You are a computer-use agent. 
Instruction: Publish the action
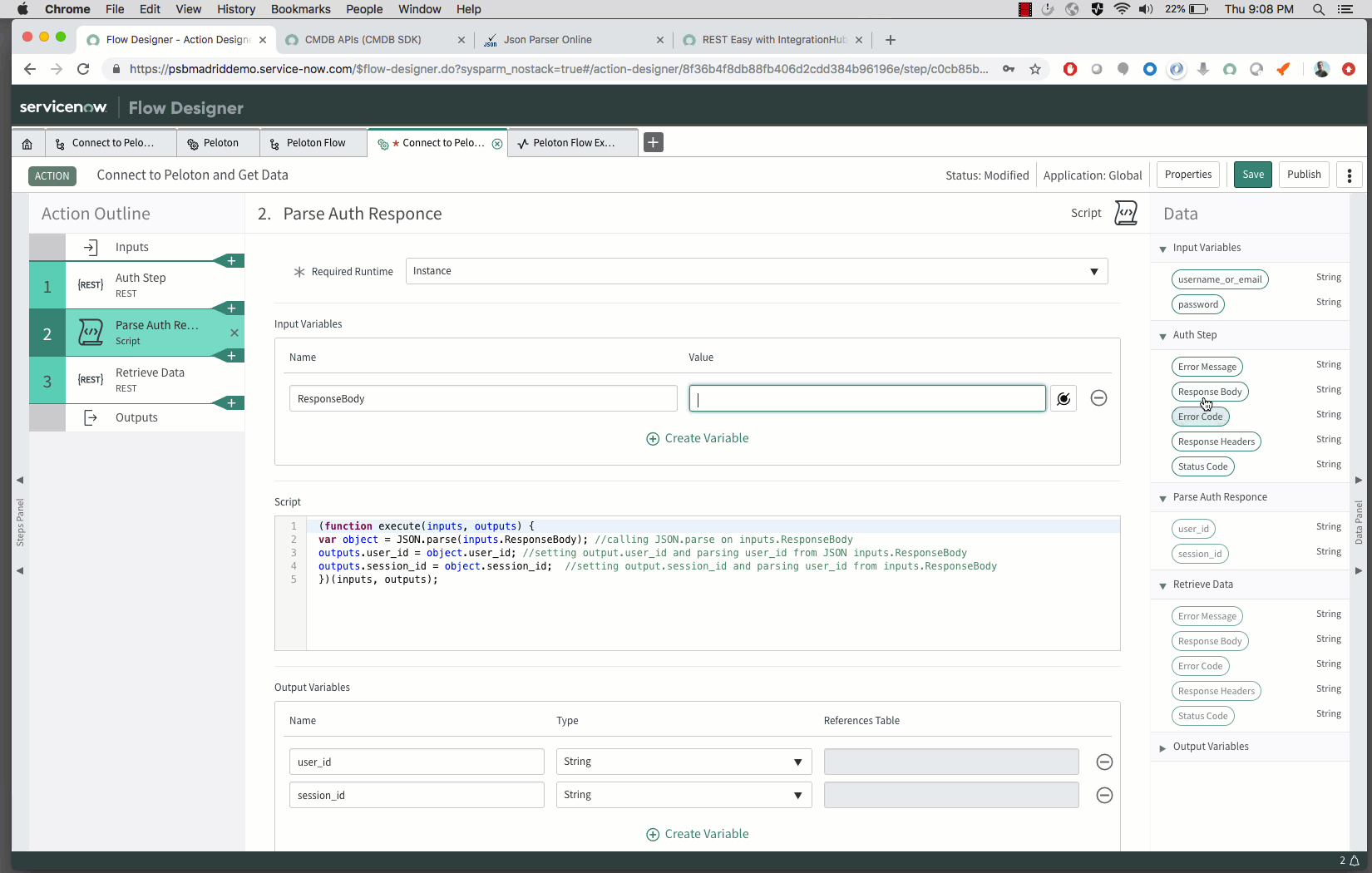click(1304, 175)
